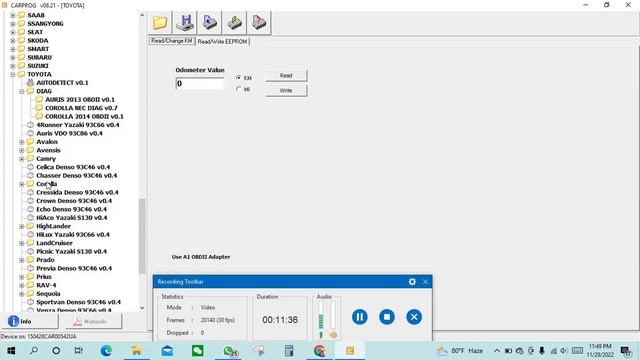
Task: Open the Info button at bottom left
Action: tap(30, 321)
